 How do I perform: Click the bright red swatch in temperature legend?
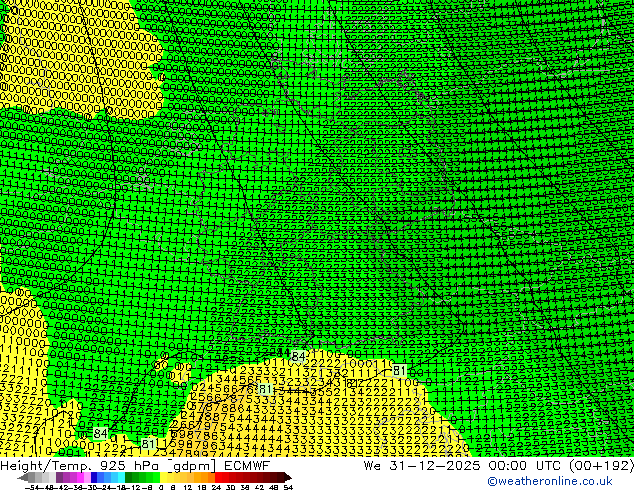tap(218, 478)
